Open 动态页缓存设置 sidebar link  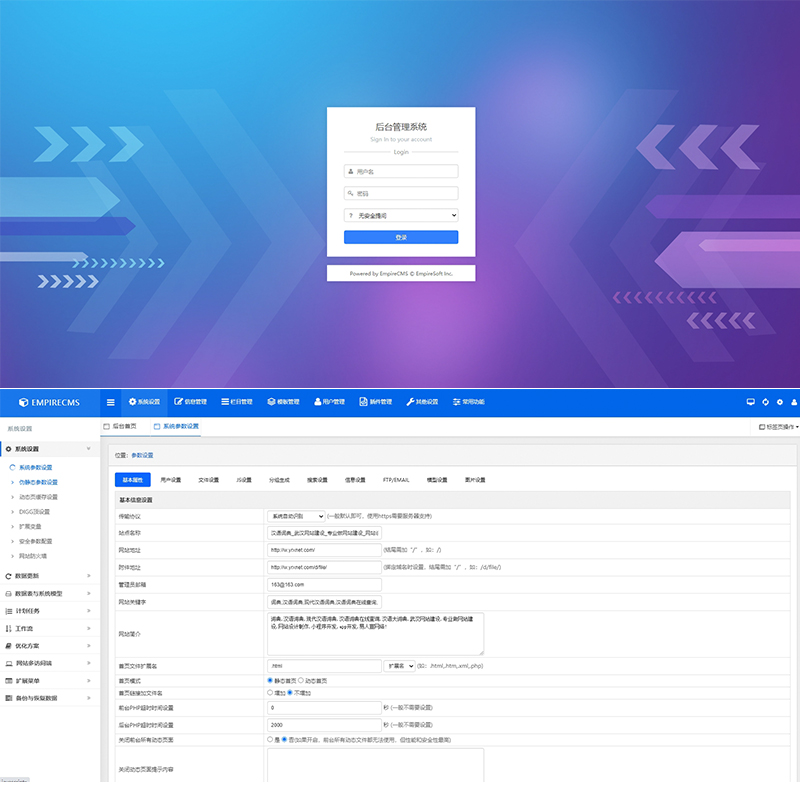click(x=39, y=497)
